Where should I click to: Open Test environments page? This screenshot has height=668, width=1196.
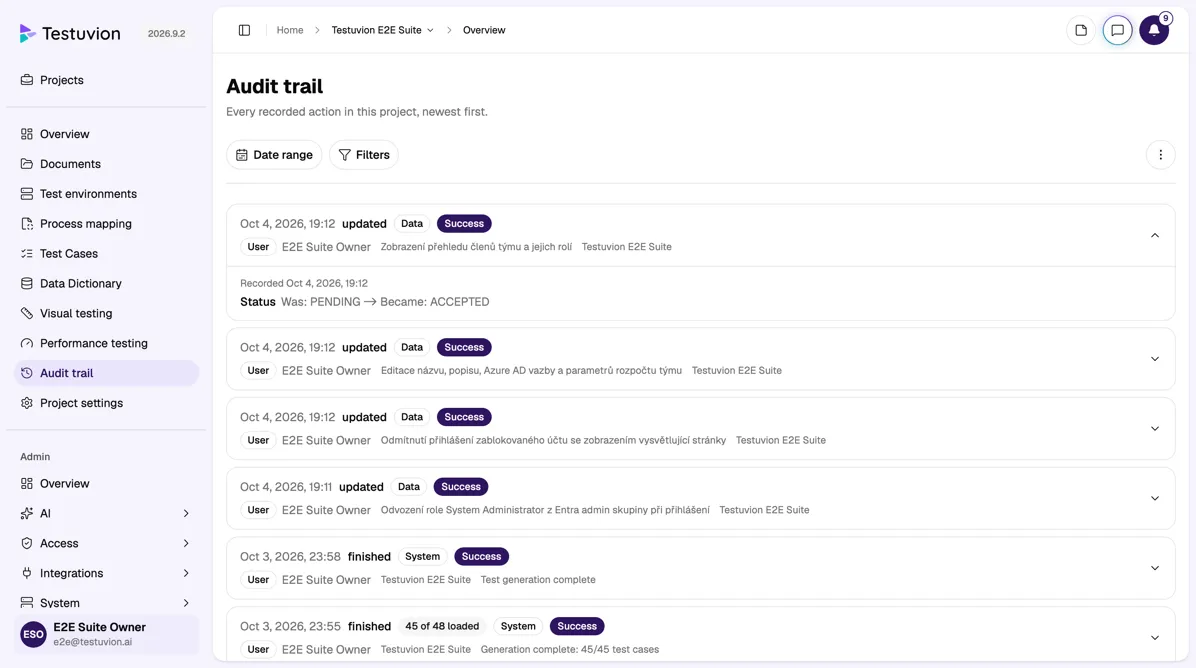point(107,194)
